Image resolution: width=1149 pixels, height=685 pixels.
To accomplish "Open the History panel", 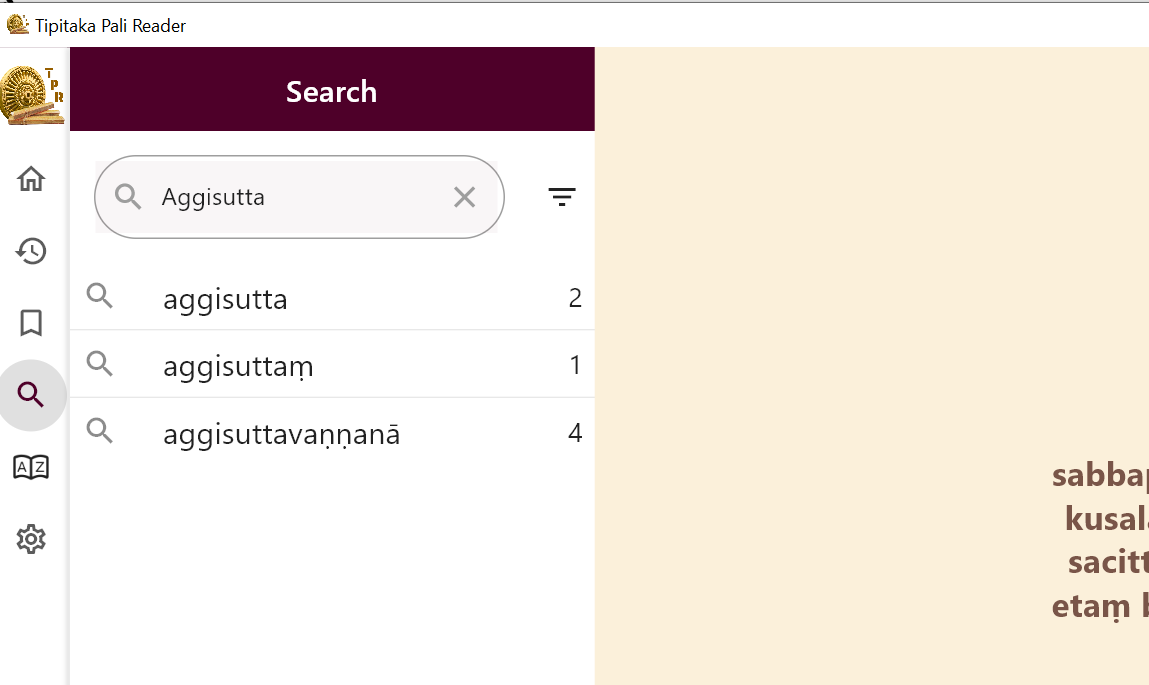I will click(x=31, y=251).
